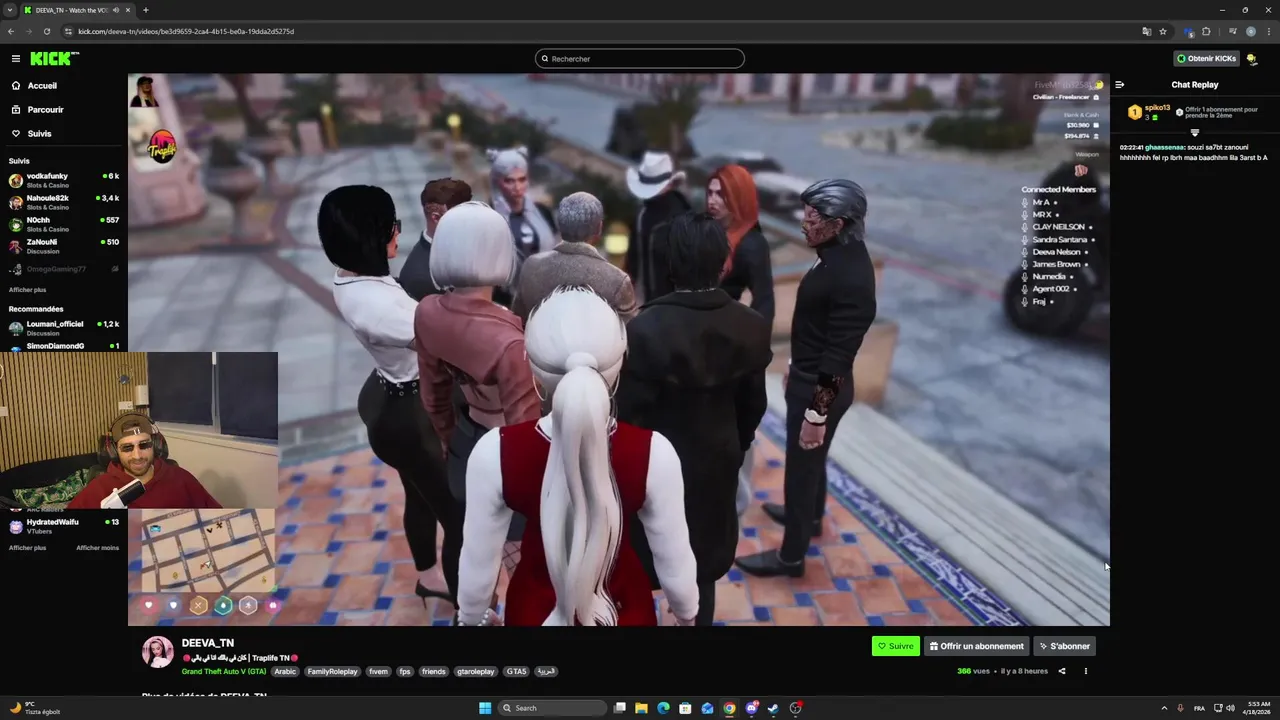Open vodkafunky channel in sidebar

click(x=64, y=181)
